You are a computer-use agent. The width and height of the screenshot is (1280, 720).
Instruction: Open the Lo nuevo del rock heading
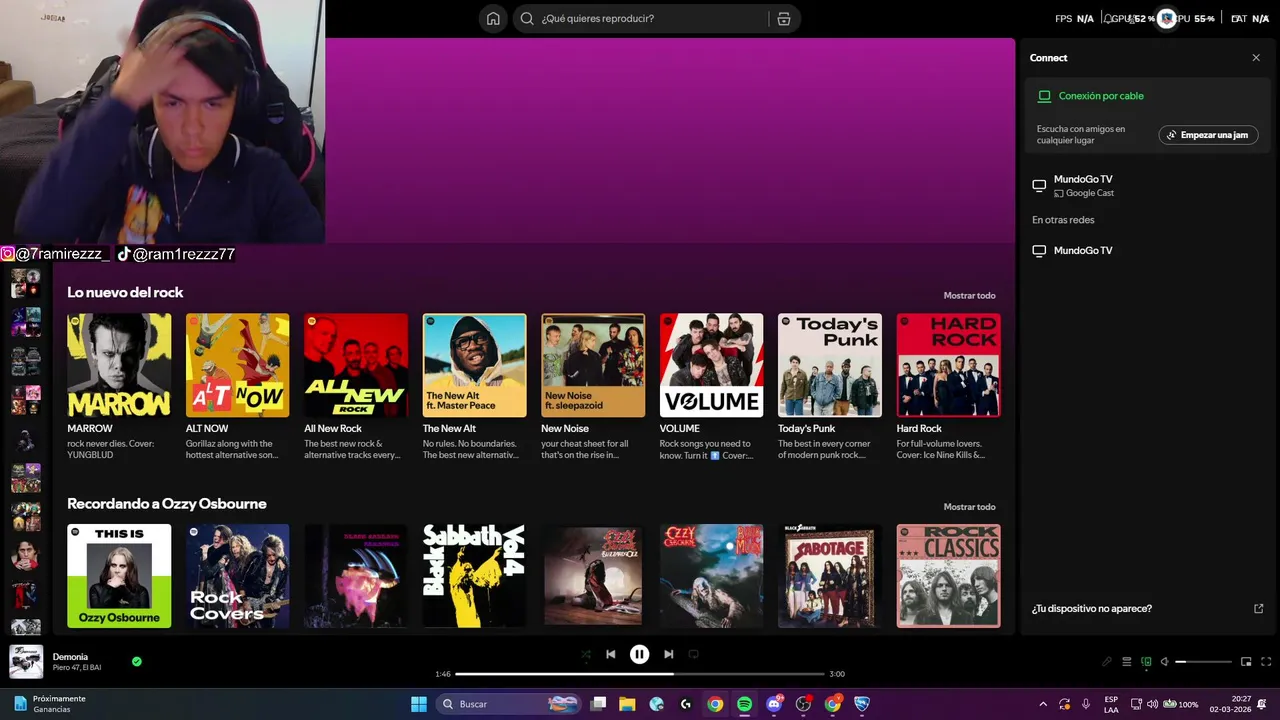click(x=125, y=292)
